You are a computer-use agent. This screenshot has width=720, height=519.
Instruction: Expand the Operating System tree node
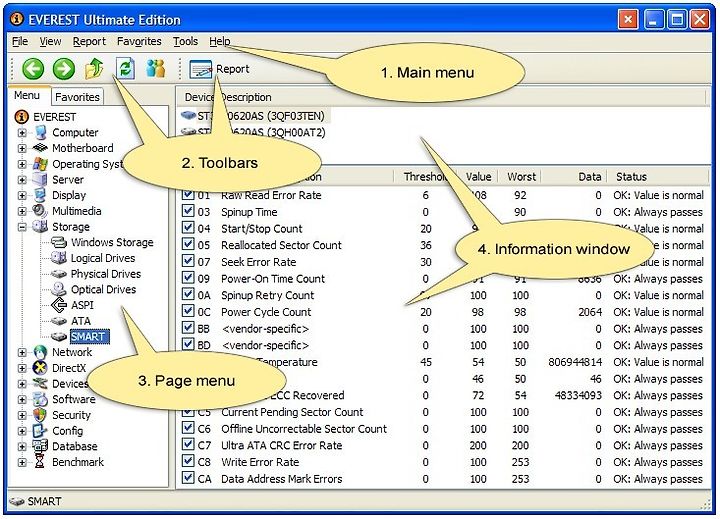(22, 164)
